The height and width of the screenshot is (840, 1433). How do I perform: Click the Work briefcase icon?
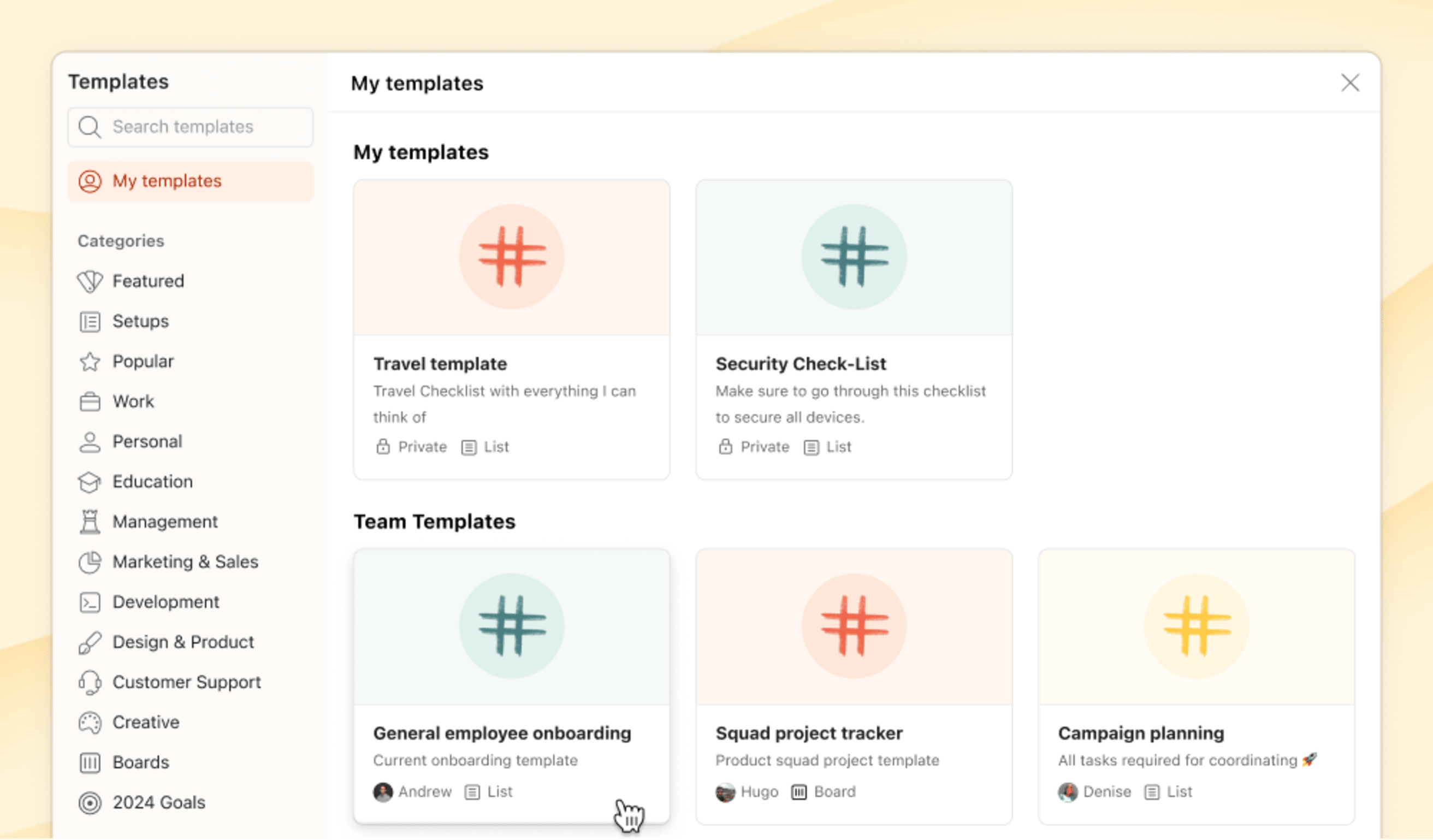pos(90,401)
